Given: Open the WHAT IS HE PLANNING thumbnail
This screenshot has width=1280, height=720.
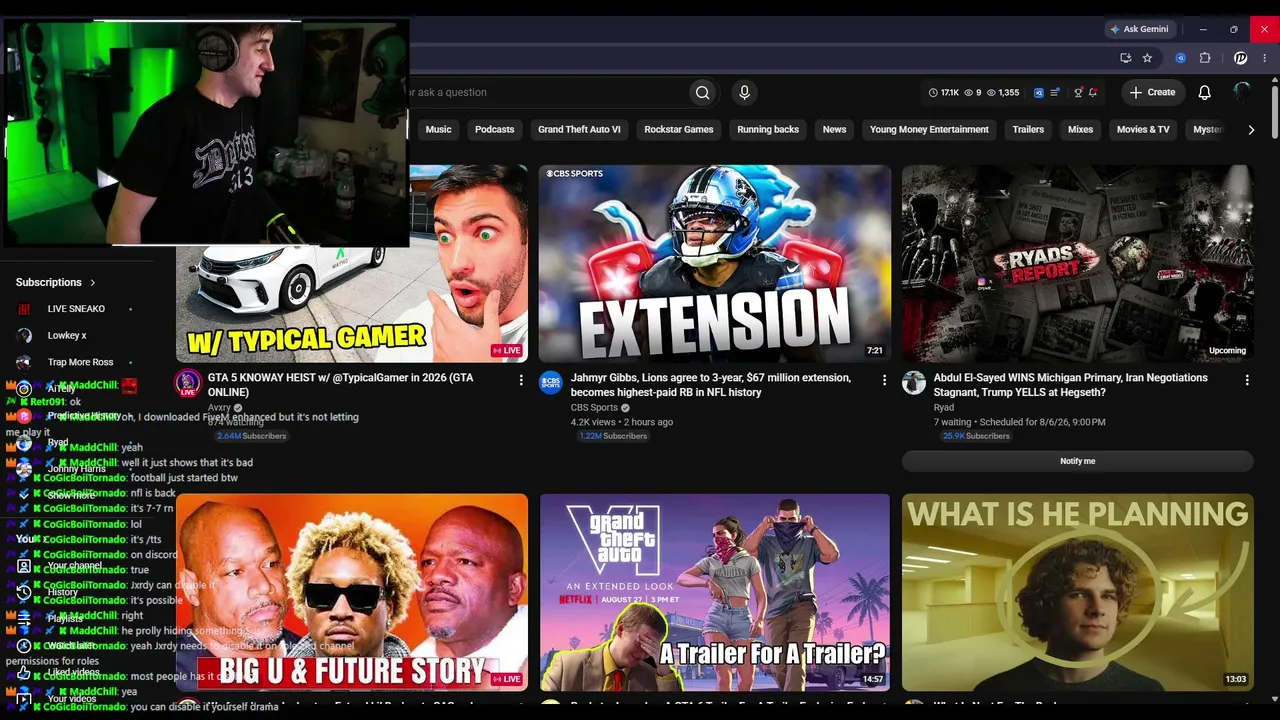Looking at the screenshot, I should pos(1078,592).
